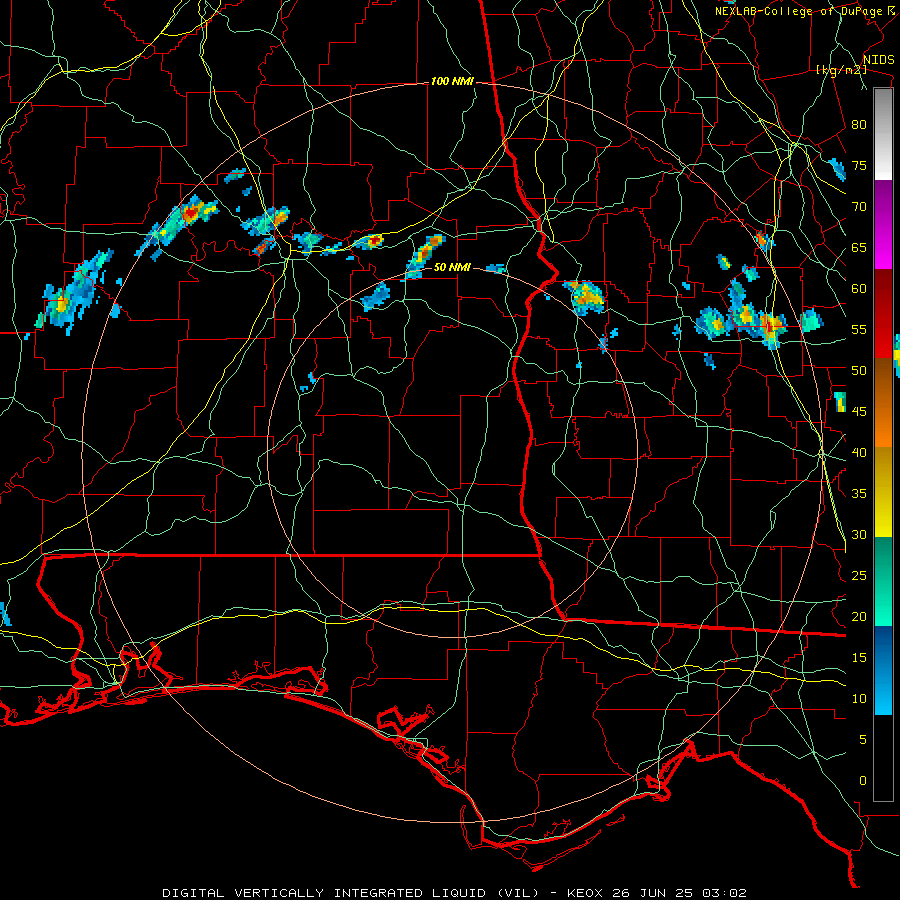Click the gray-white top segment of color scale
Viewport: 900px width, 900px height.
[883, 134]
